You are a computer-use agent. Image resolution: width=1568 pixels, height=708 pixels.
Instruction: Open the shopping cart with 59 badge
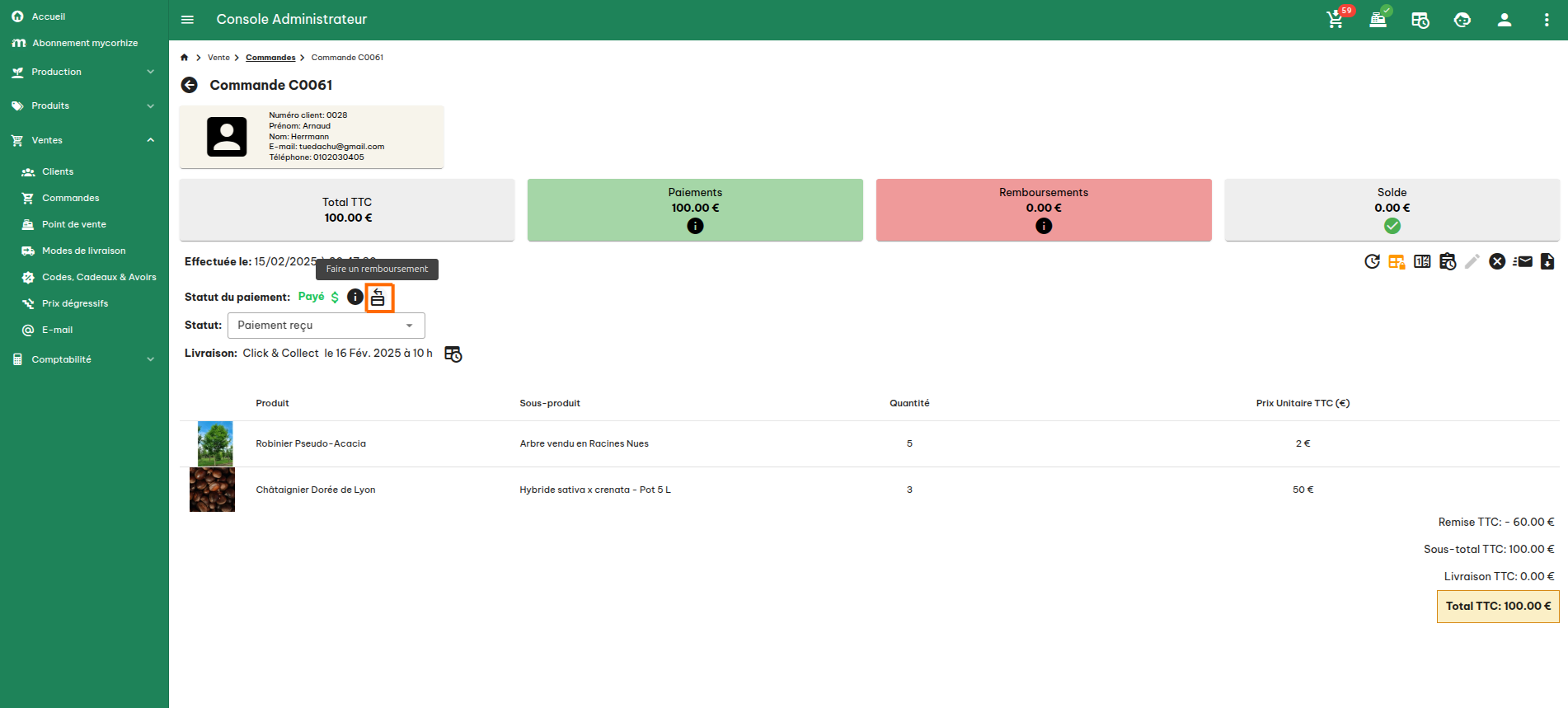(1335, 20)
